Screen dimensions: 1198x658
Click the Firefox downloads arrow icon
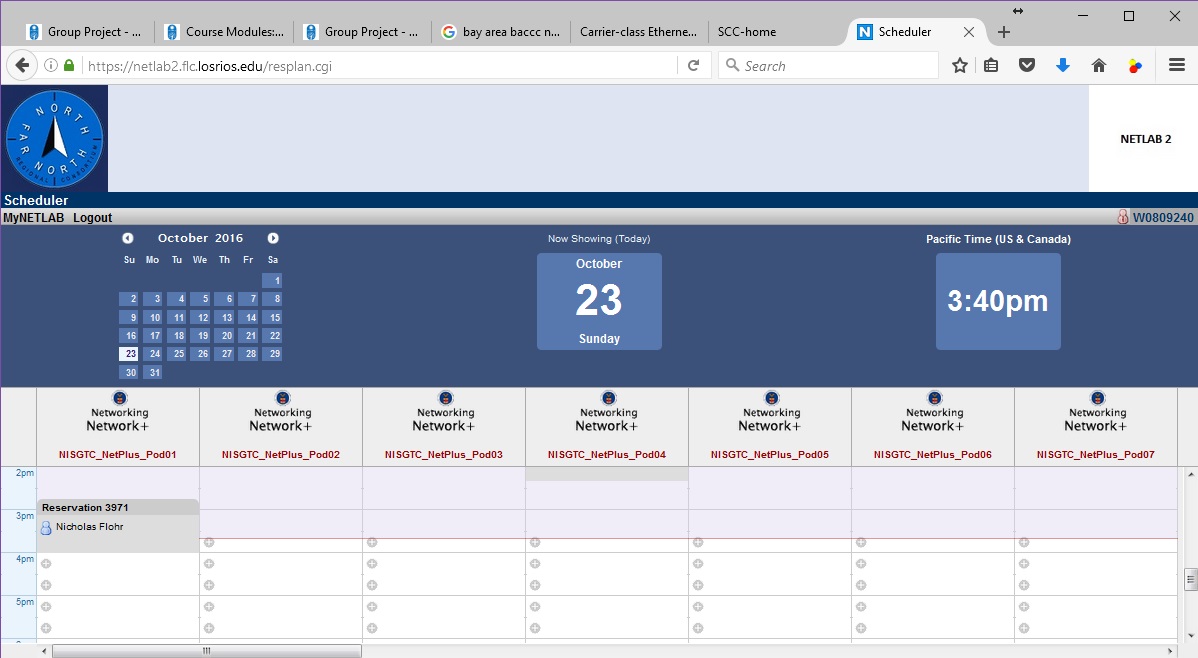coord(1063,66)
